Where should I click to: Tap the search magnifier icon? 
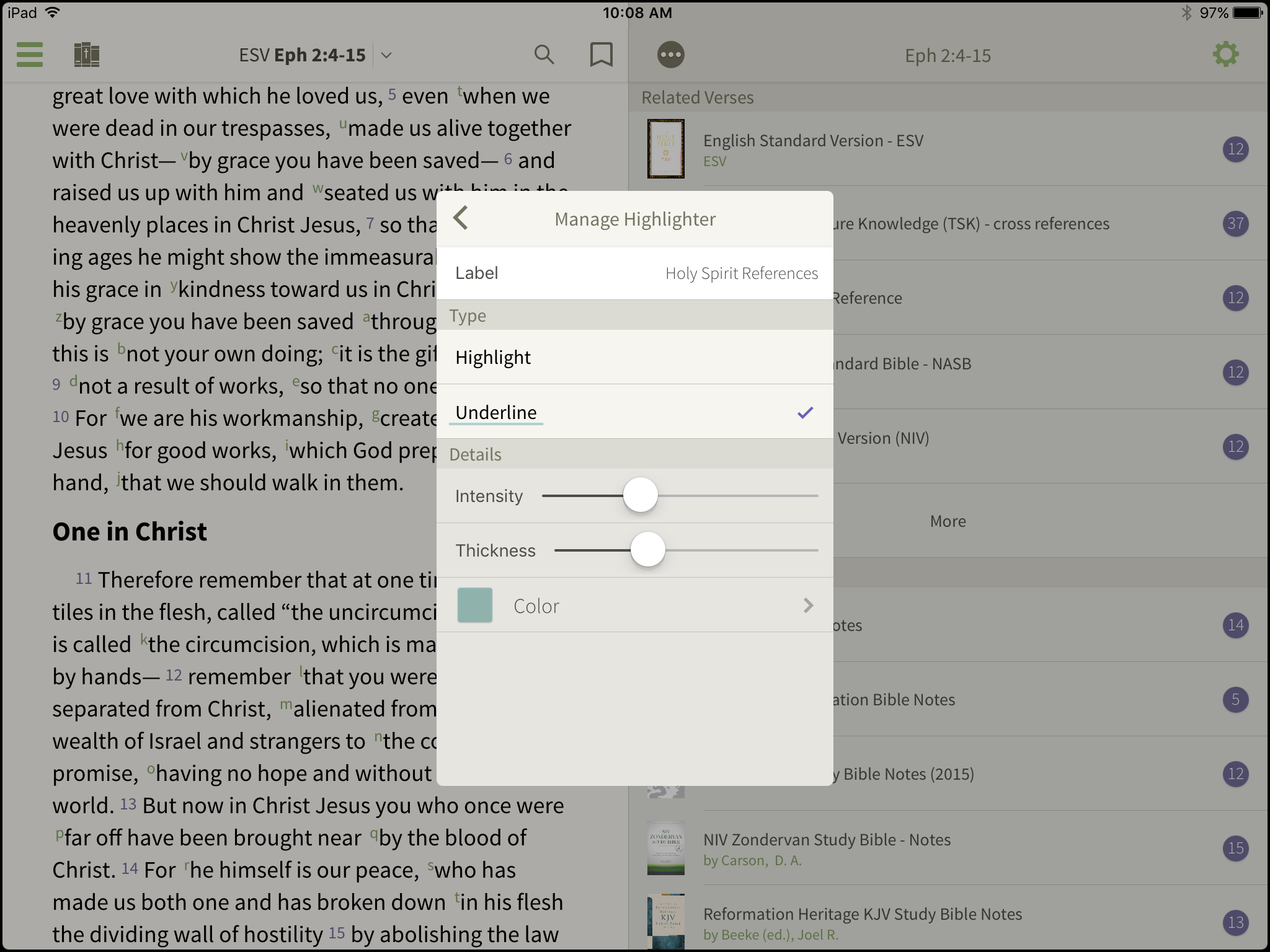tap(544, 55)
